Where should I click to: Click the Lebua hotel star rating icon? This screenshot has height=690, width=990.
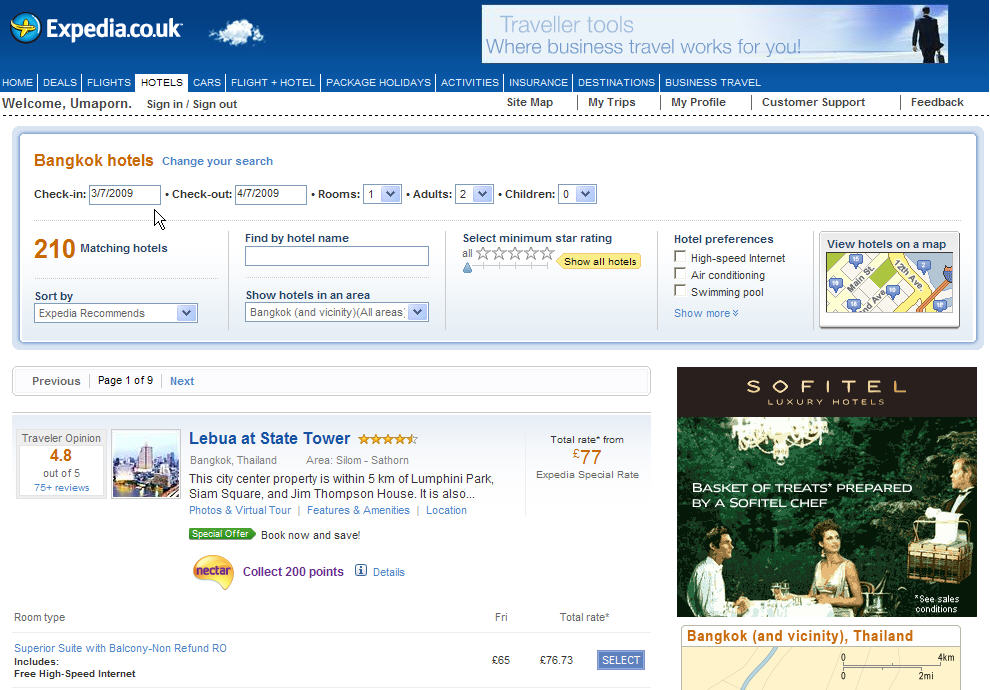[388, 438]
